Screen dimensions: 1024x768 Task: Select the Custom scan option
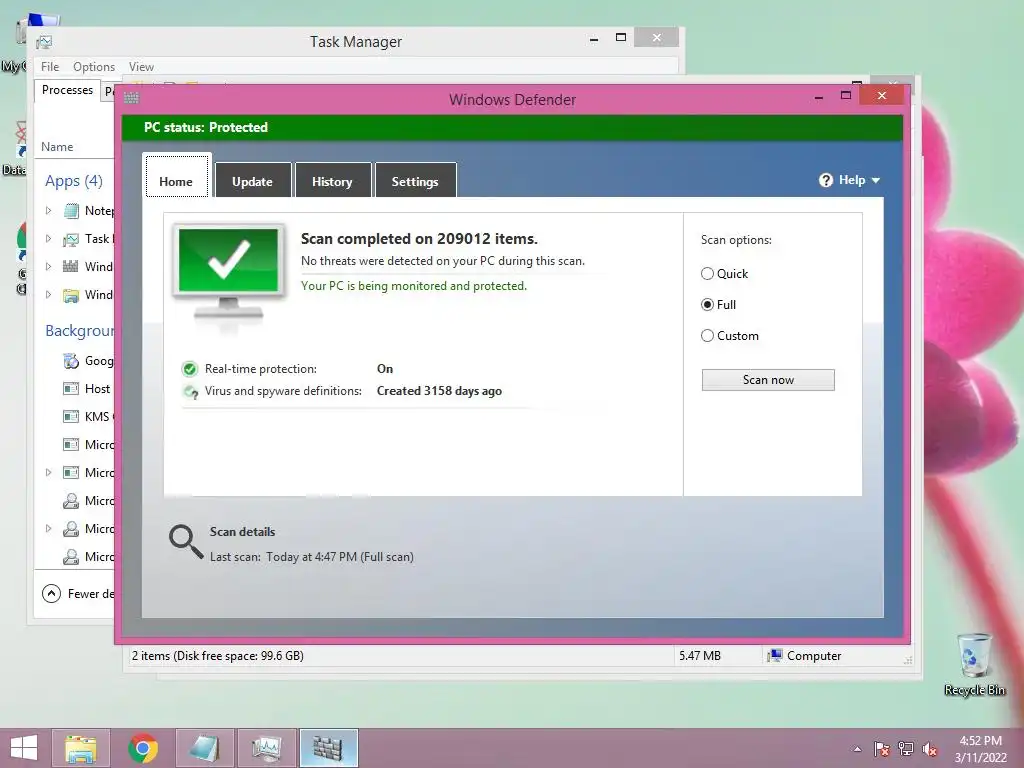707,336
